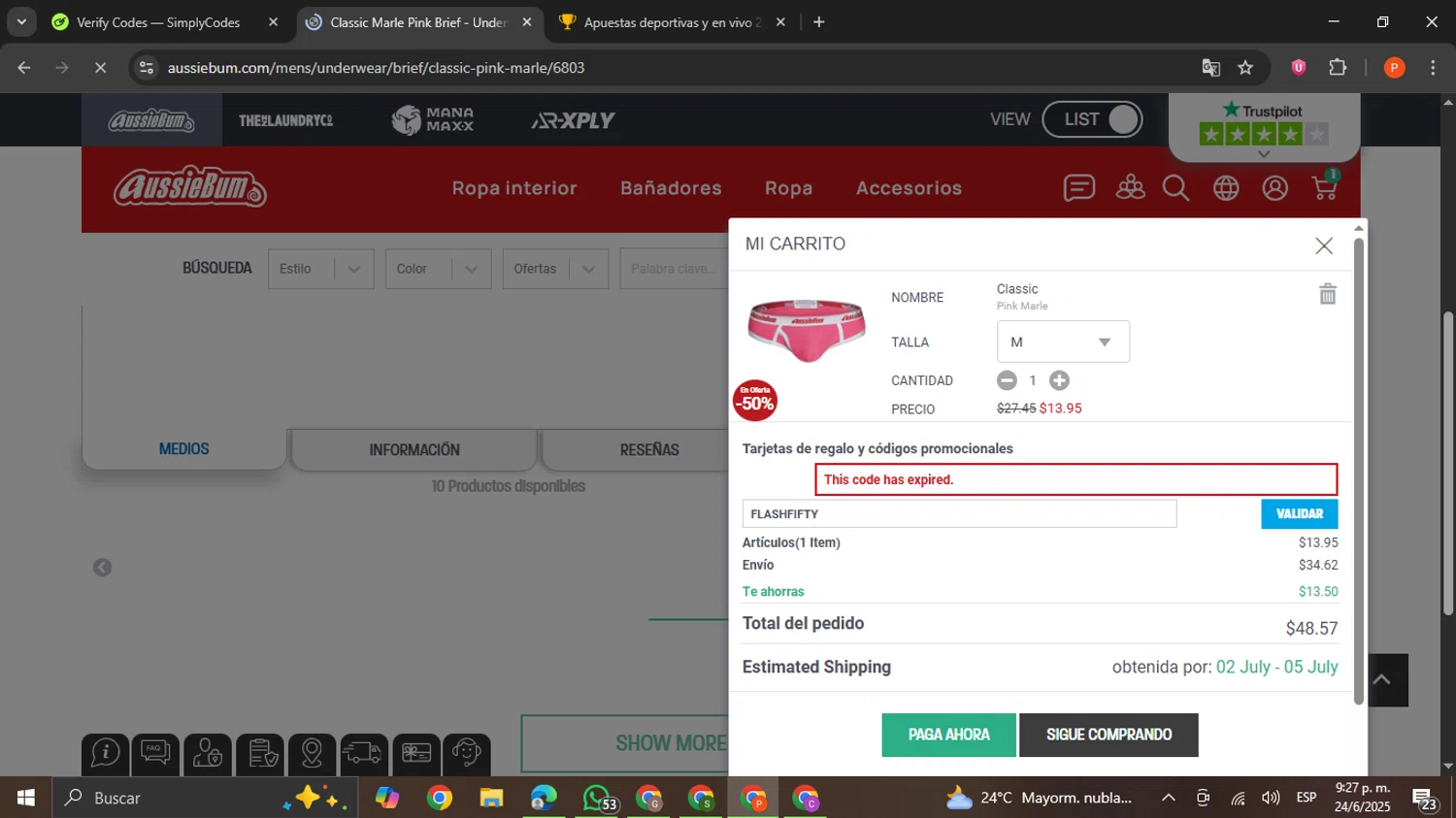Image resolution: width=1456 pixels, height=818 pixels.
Task: Open the delivery truck shipping icon
Action: click(x=363, y=754)
